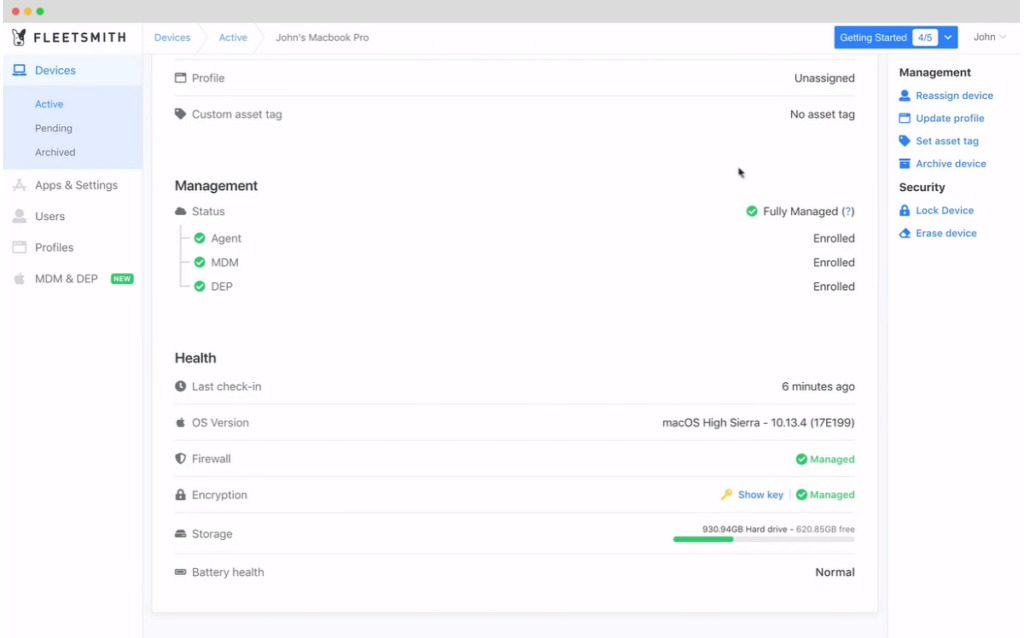Click the Erase device eraser icon
Image resolution: width=1024 pixels, height=638 pixels.
(x=904, y=233)
